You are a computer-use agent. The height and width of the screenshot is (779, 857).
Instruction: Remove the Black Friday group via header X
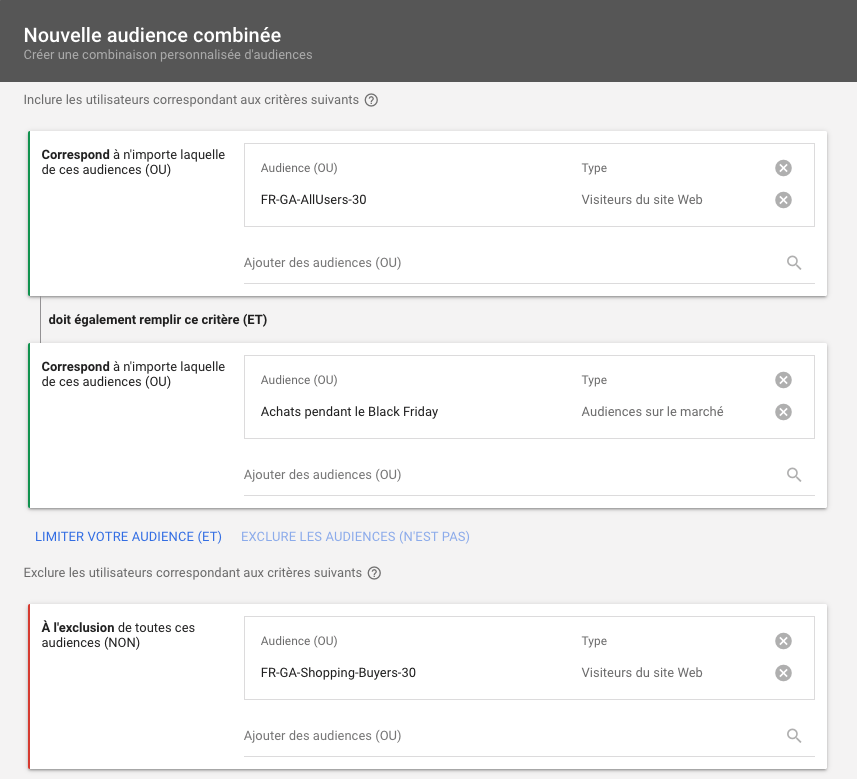tap(783, 380)
